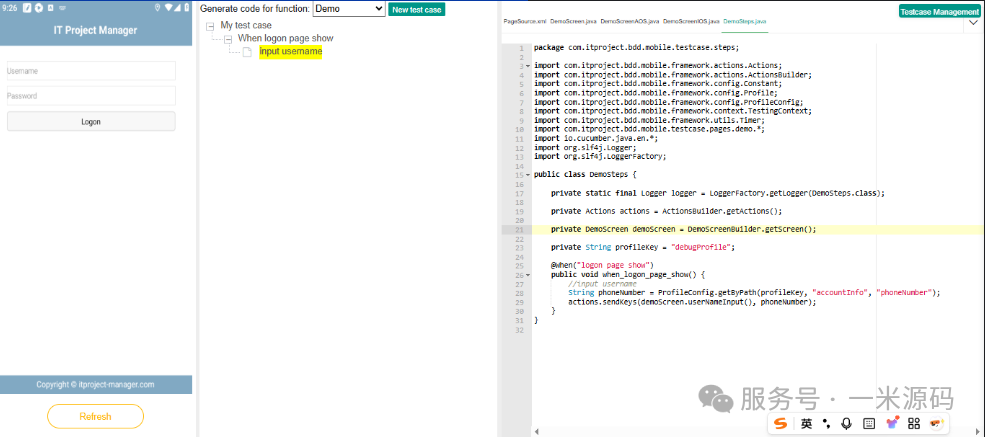The image size is (985, 437).
Task: Click the "debugProfile" string in code
Action: [701, 247]
